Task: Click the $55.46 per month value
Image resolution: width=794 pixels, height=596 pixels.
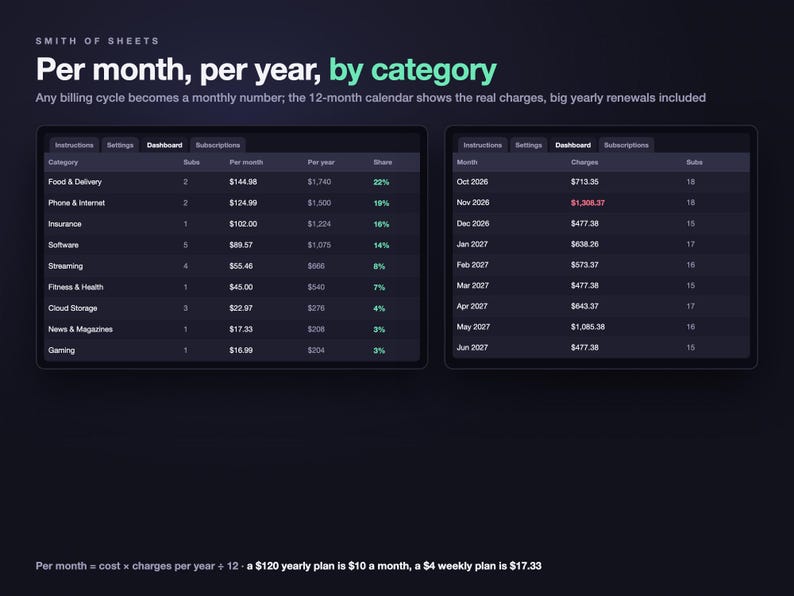Action: click(241, 266)
